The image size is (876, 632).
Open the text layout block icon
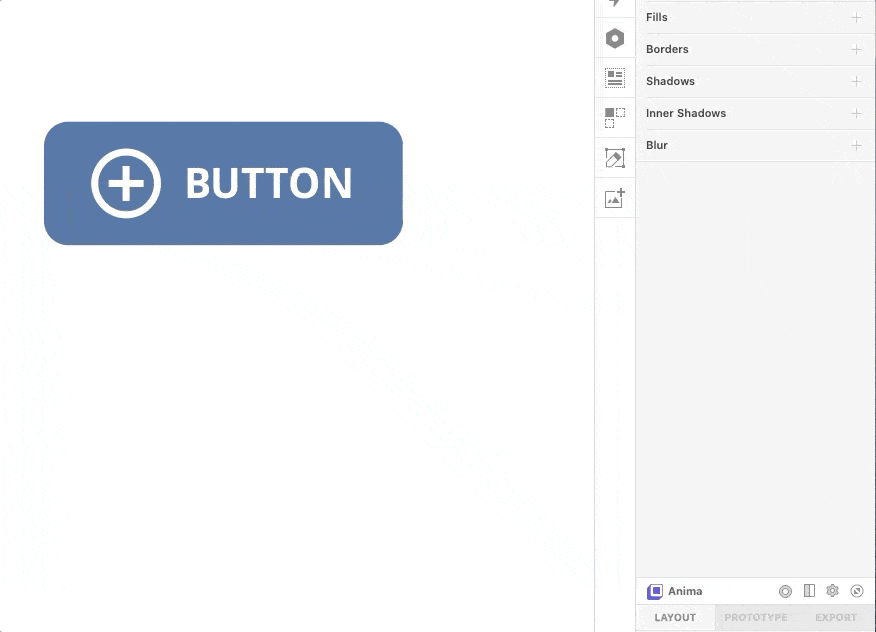[x=615, y=78]
